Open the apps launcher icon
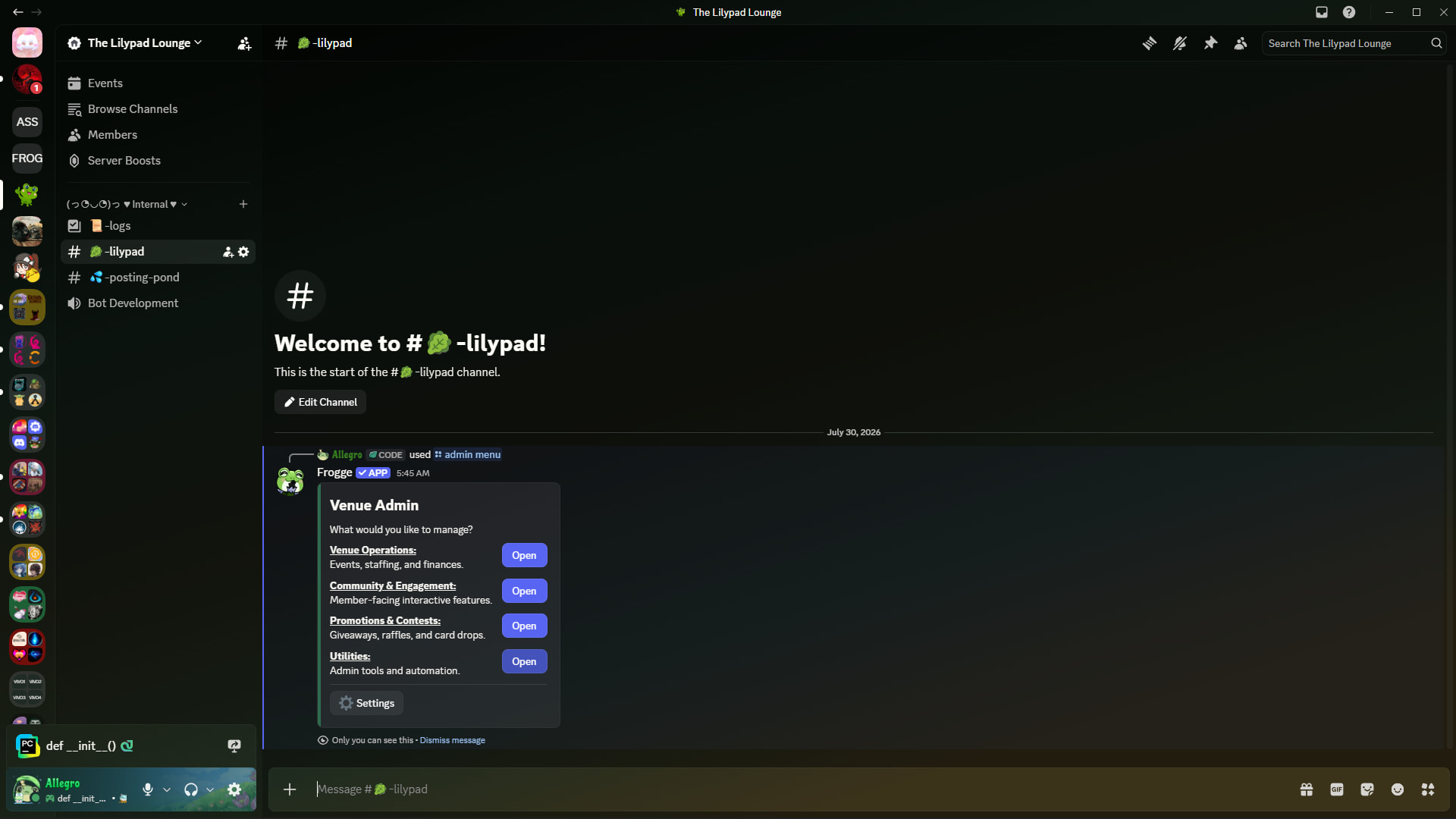This screenshot has height=819, width=1456. pos(1428,789)
